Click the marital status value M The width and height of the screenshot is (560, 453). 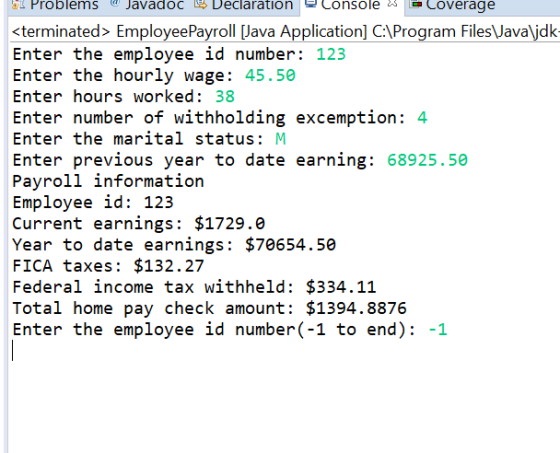click(280, 139)
